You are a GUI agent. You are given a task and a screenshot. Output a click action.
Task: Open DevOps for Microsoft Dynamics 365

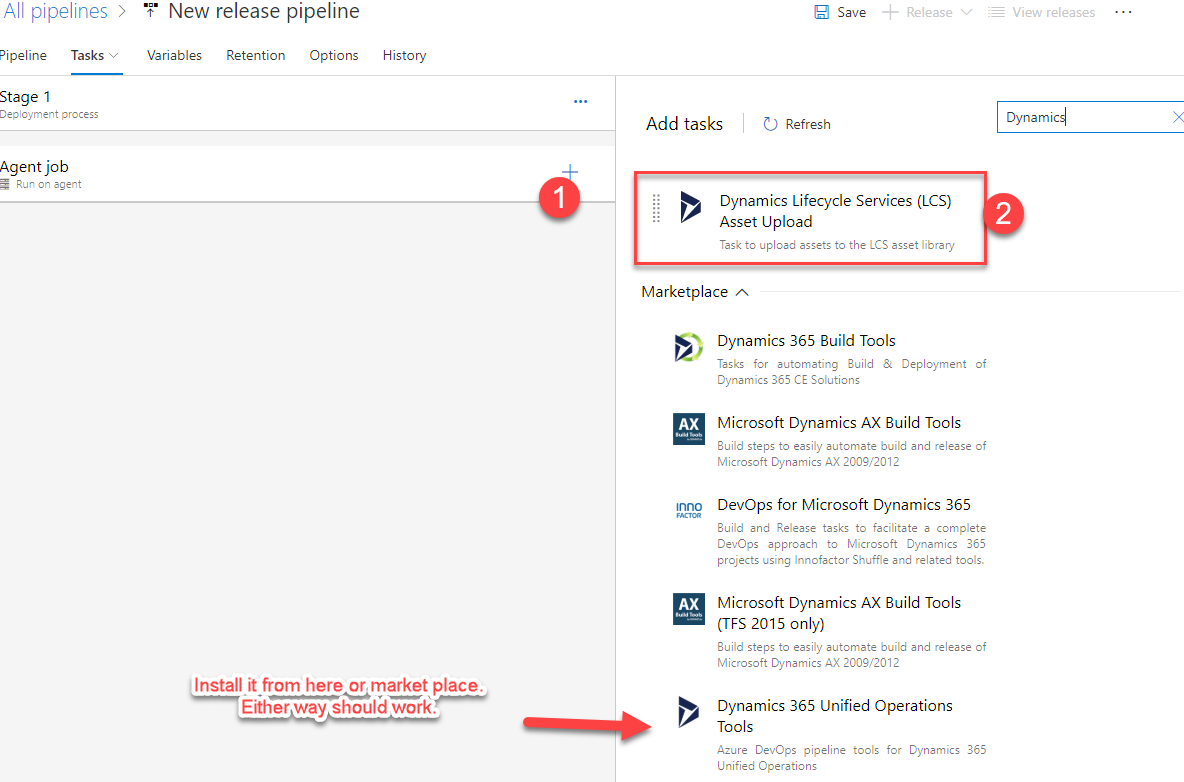pos(843,504)
